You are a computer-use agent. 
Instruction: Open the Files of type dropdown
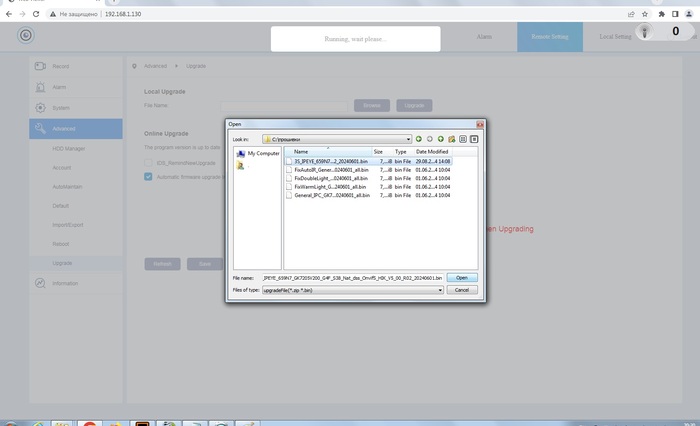pyautogui.click(x=439, y=289)
